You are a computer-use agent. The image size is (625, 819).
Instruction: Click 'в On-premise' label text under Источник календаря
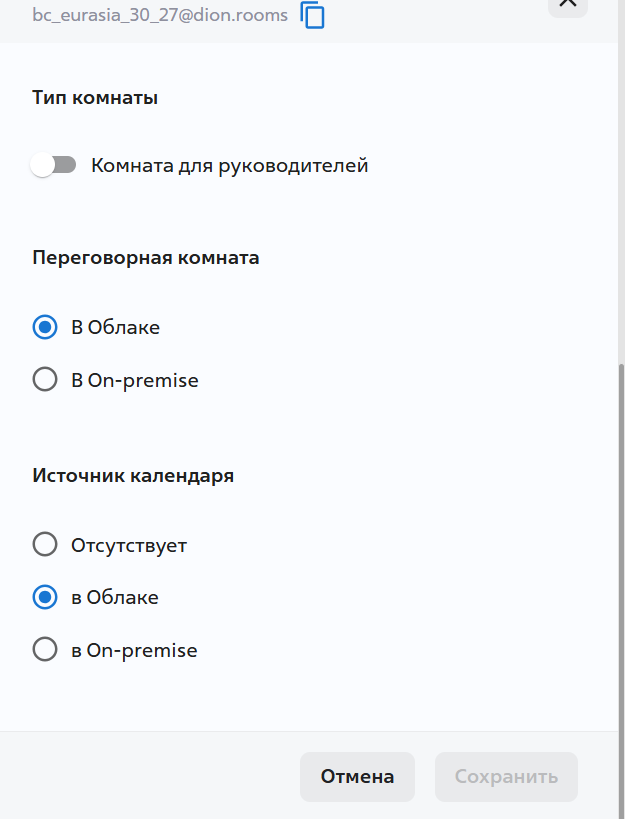pos(134,650)
